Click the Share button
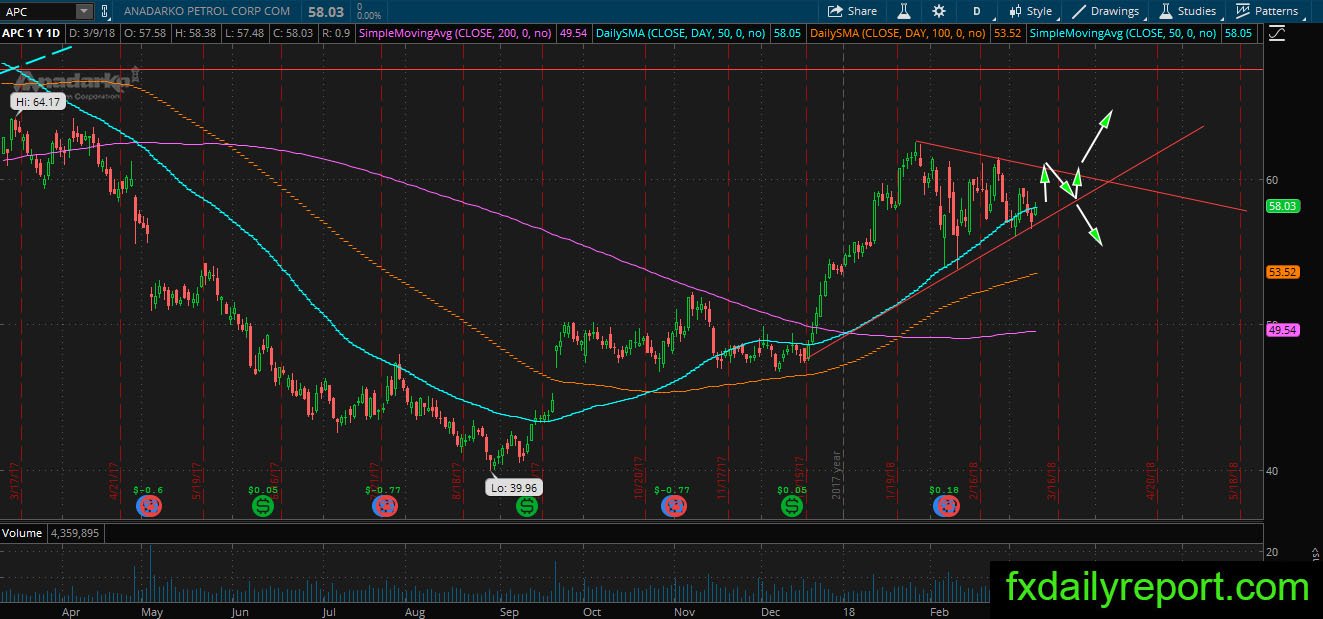 click(852, 11)
